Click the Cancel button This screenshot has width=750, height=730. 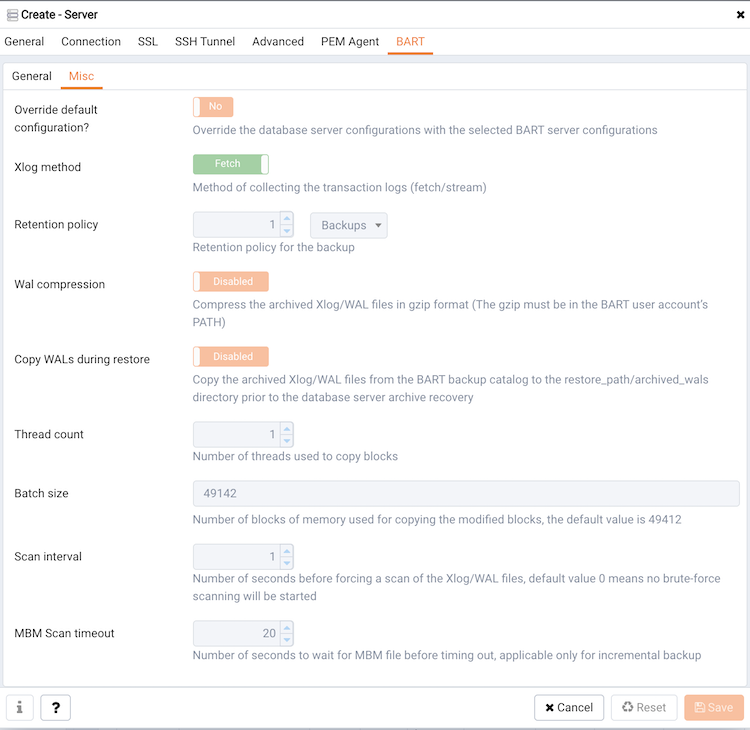(x=569, y=707)
